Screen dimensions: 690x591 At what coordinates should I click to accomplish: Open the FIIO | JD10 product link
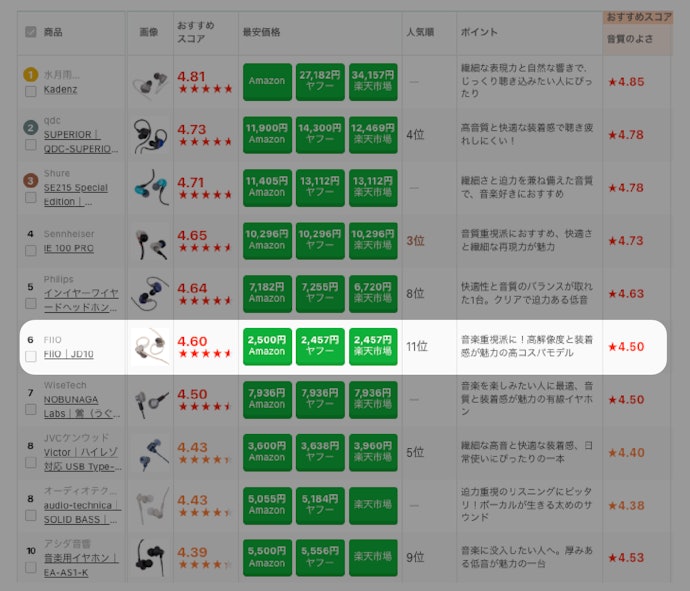69,354
